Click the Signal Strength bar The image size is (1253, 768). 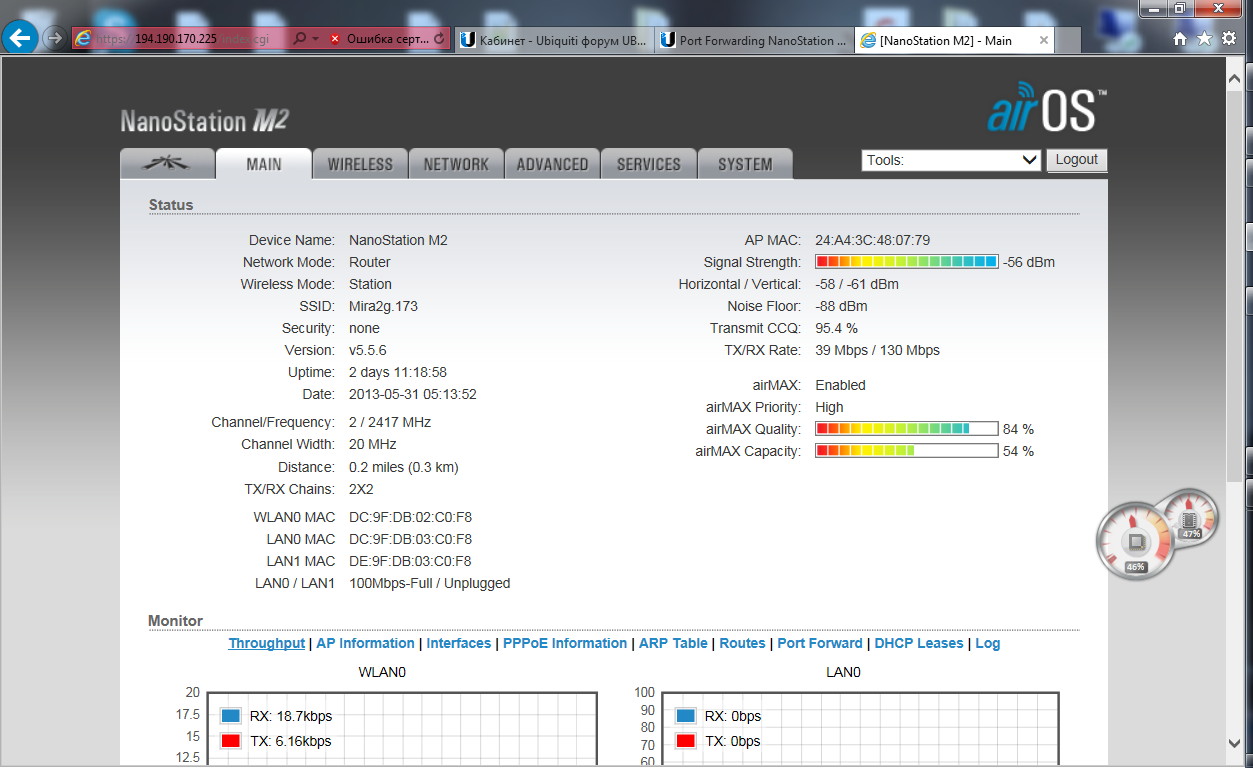(x=907, y=262)
